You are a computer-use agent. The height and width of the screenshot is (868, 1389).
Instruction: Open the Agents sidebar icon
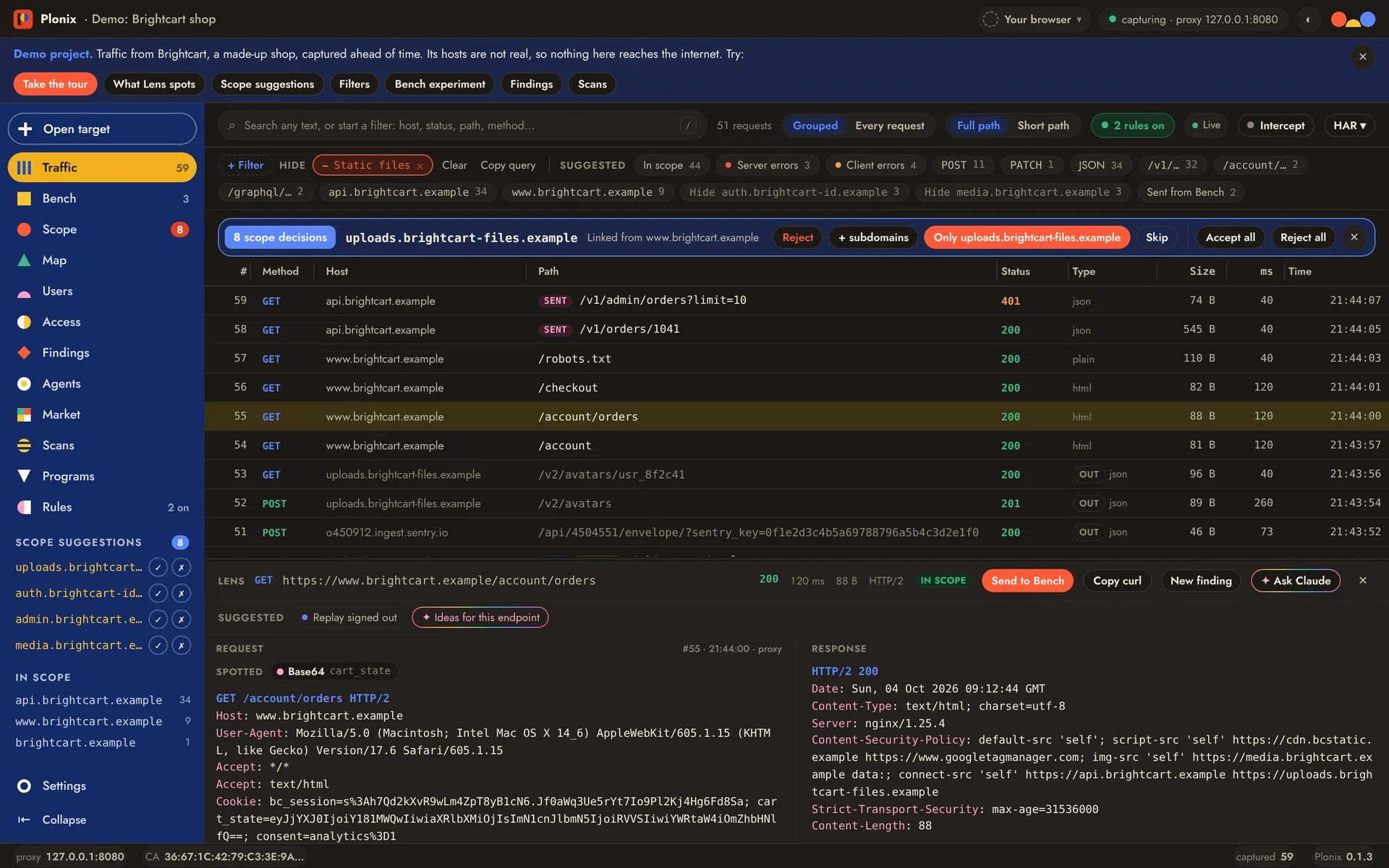pos(24,384)
